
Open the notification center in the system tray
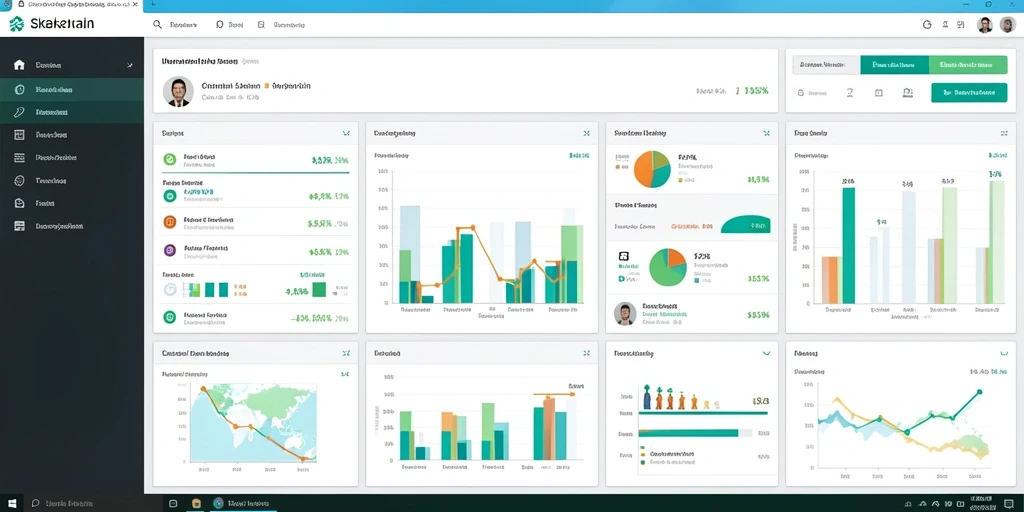[1008, 504]
